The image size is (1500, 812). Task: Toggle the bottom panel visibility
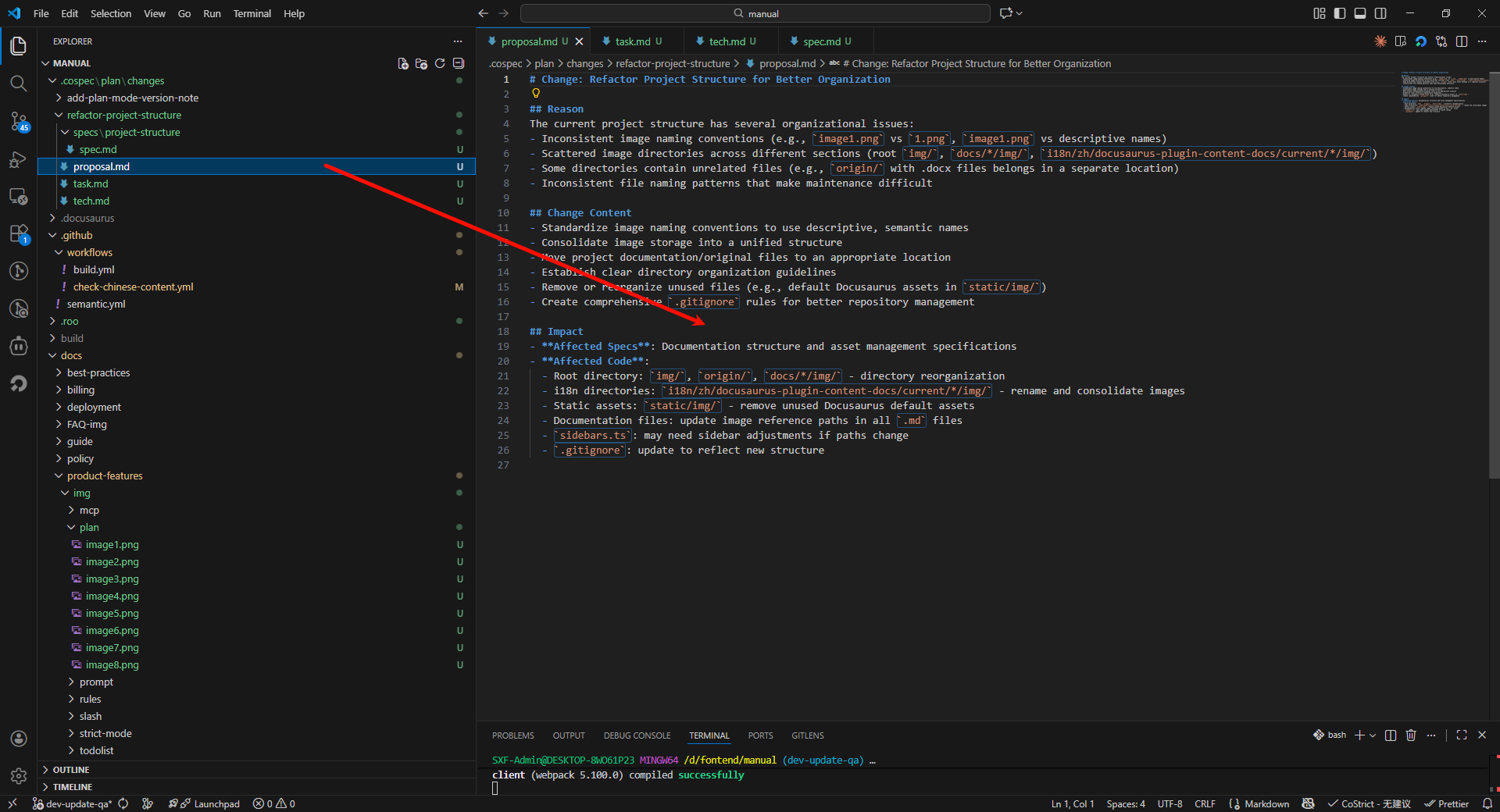pyautogui.click(x=1360, y=13)
